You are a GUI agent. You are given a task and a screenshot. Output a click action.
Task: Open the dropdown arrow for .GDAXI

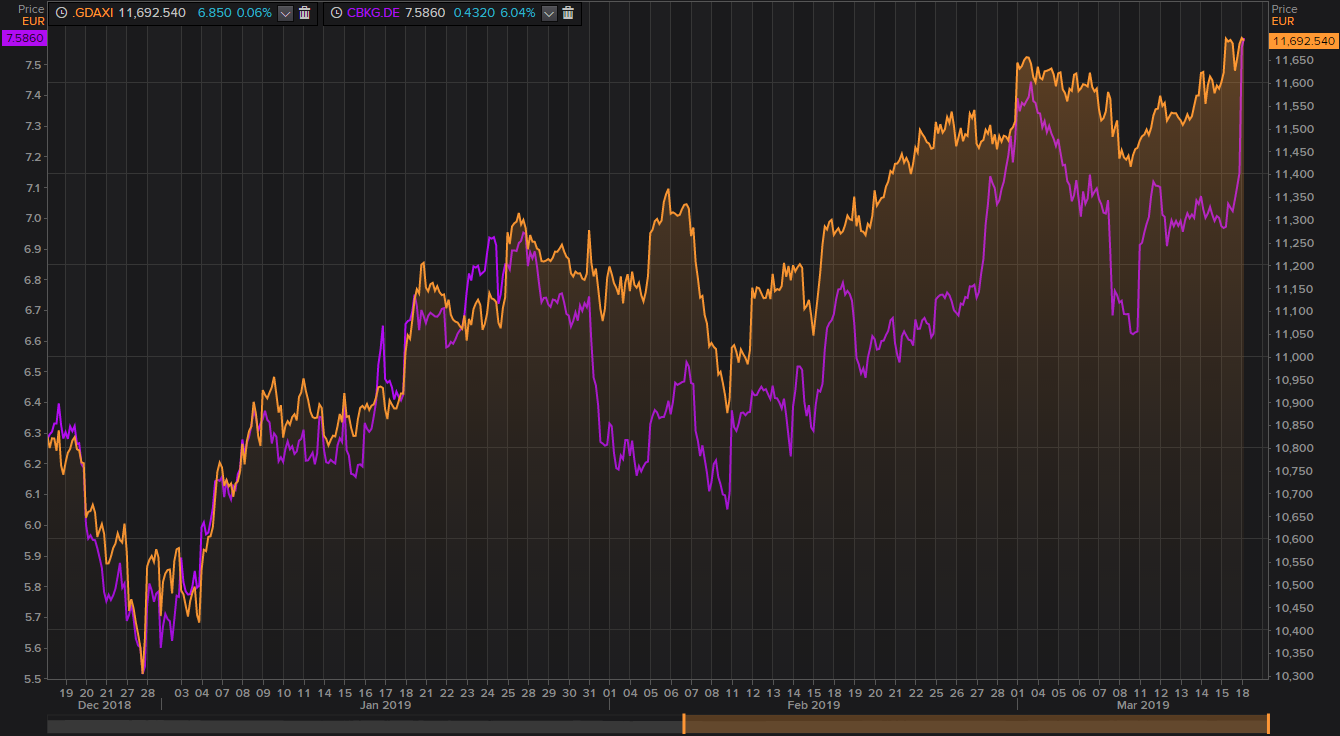(285, 13)
